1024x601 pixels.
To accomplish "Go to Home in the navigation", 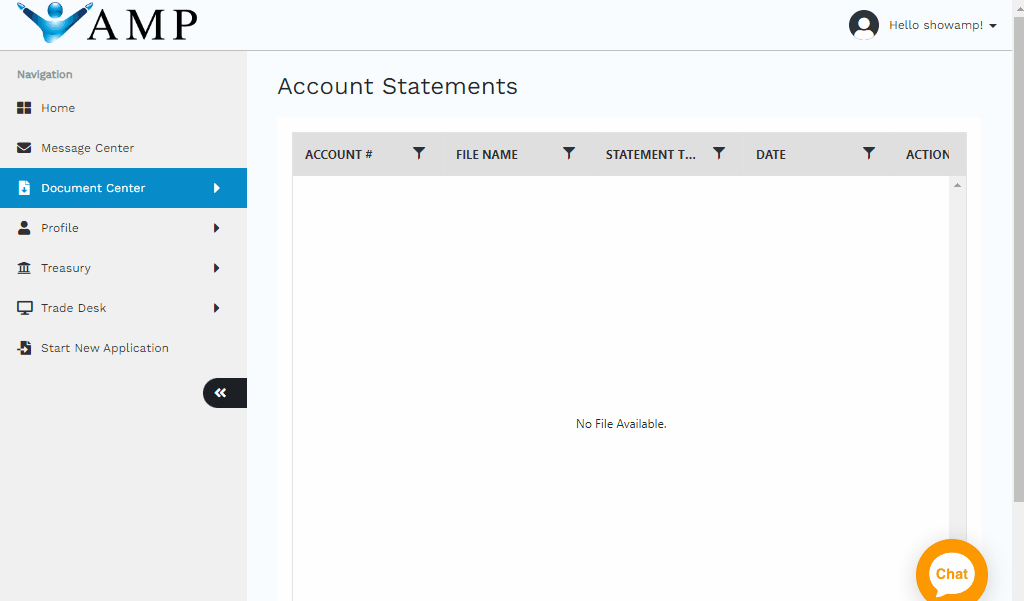I will (x=58, y=108).
